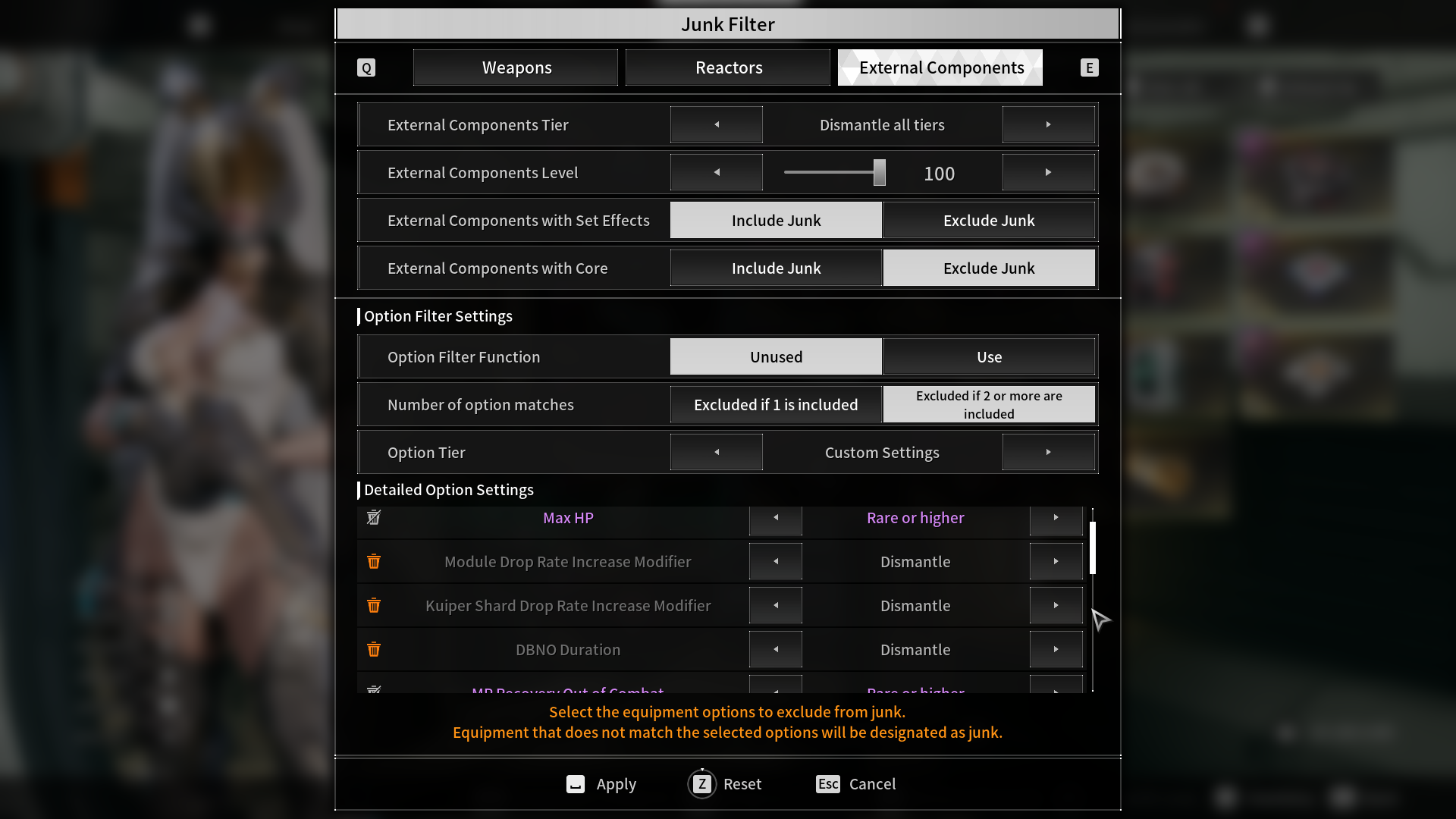Image resolution: width=1456 pixels, height=819 pixels.
Task: Switch to the Reactors tab
Action: (x=728, y=67)
